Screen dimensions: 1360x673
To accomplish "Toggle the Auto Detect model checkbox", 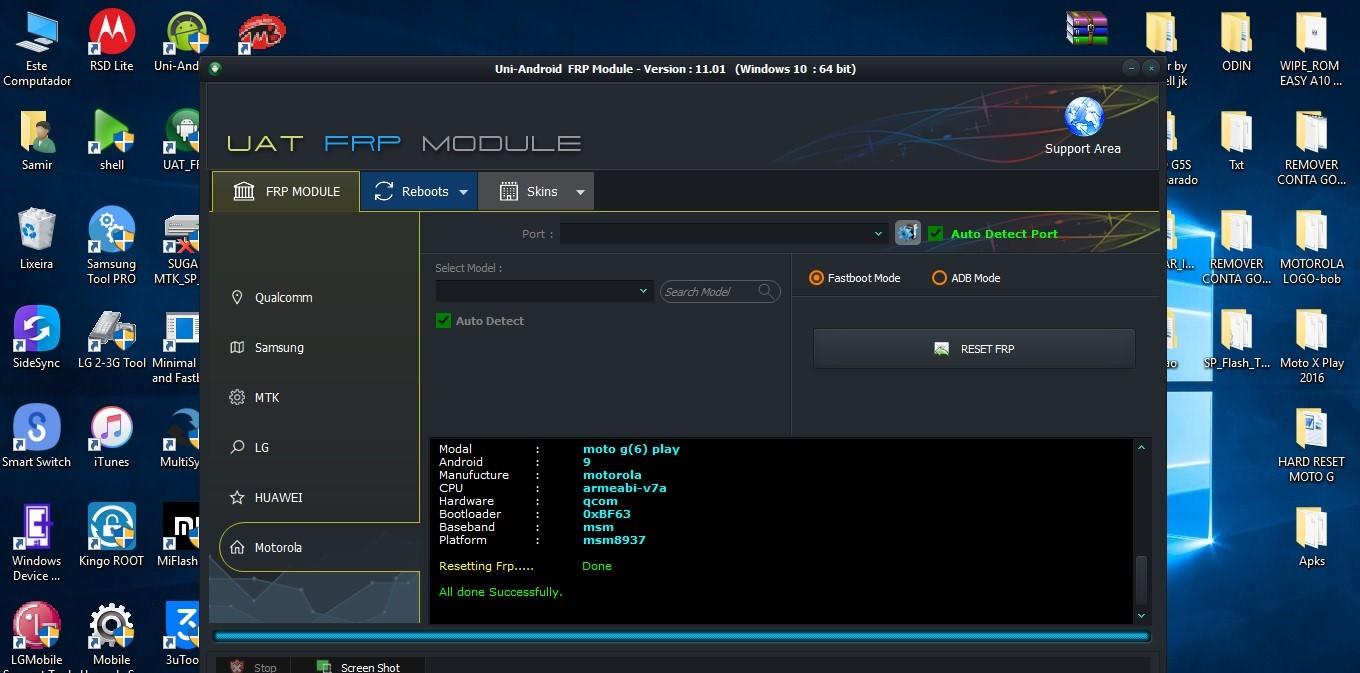I will click(443, 321).
